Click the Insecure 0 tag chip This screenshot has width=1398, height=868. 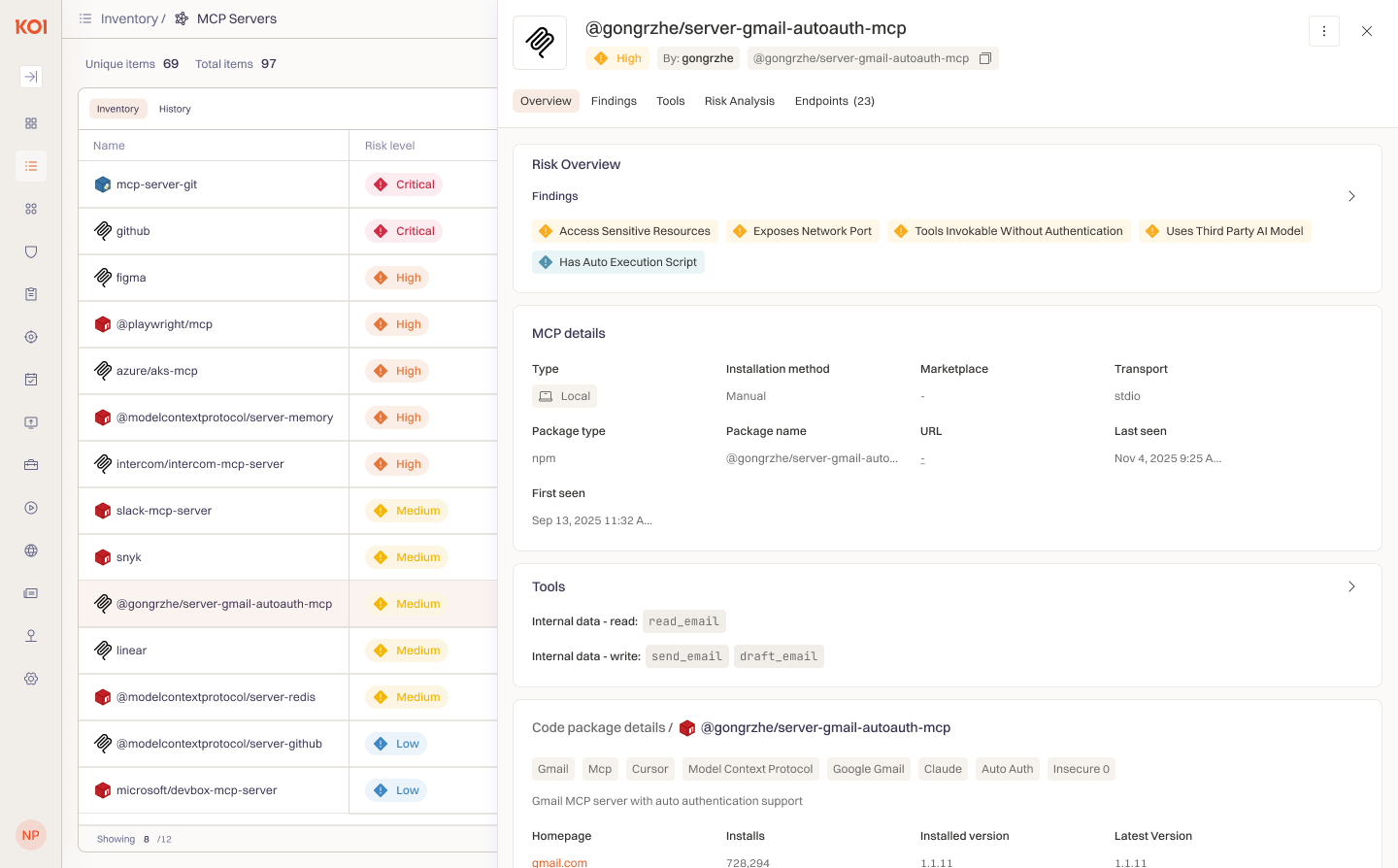point(1082,769)
